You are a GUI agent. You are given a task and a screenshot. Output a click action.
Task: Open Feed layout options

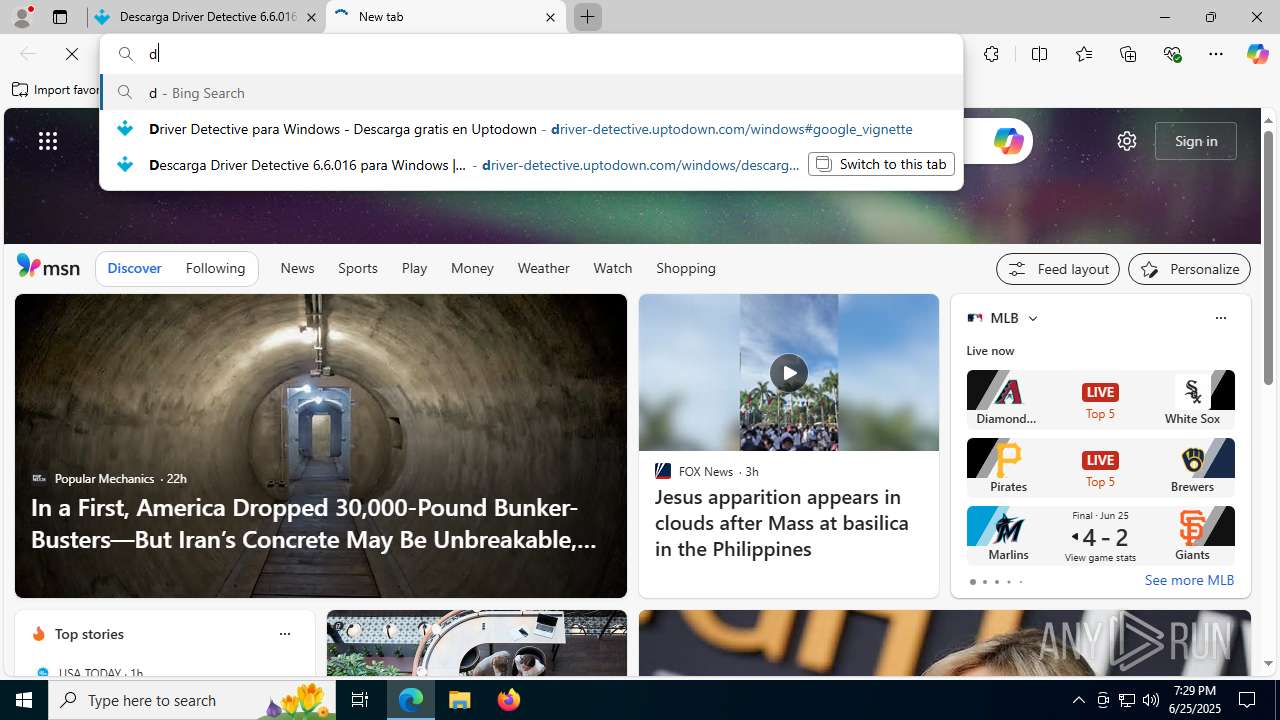point(1057,269)
